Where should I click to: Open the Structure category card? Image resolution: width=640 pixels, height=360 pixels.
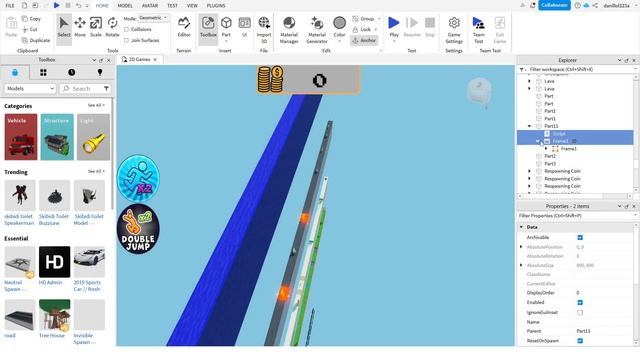point(57,137)
